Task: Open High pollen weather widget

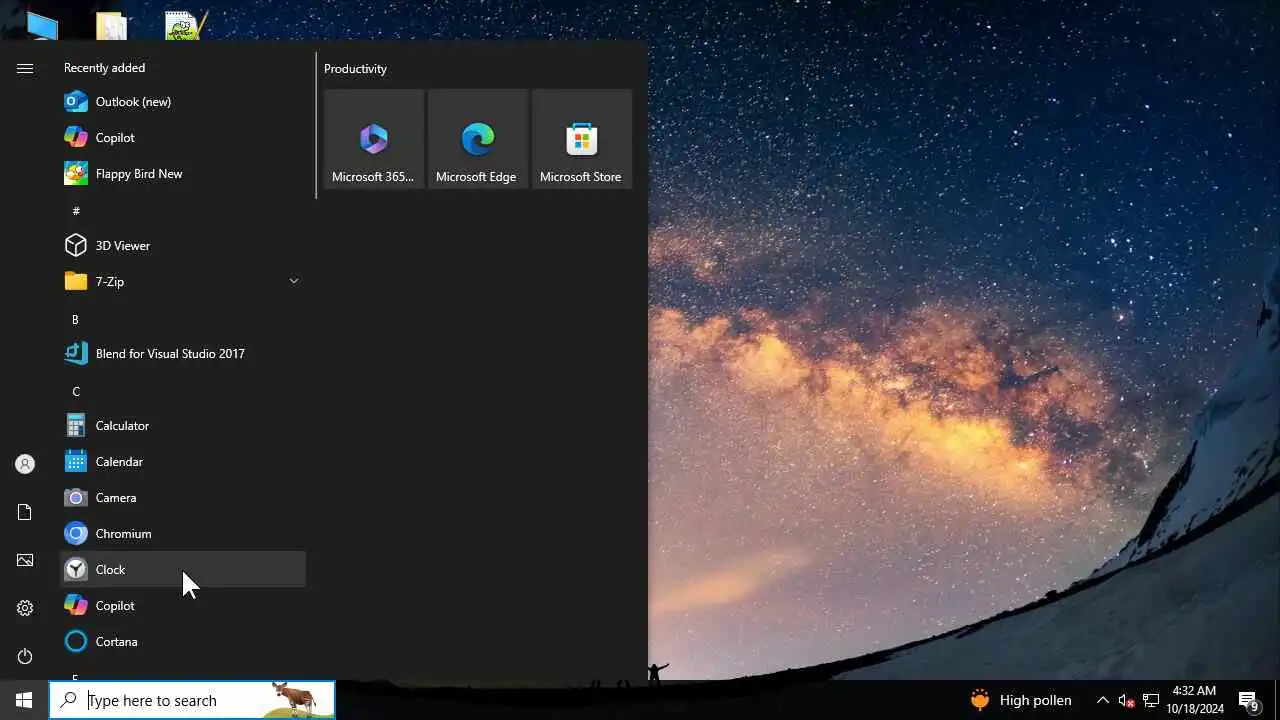Action: pos(1021,700)
